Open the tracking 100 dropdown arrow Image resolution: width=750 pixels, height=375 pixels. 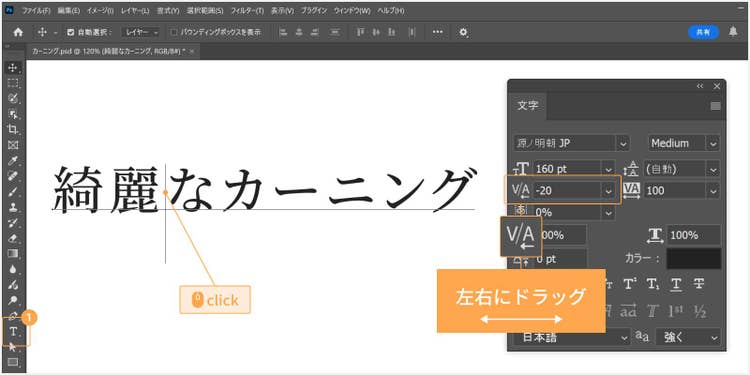713,191
